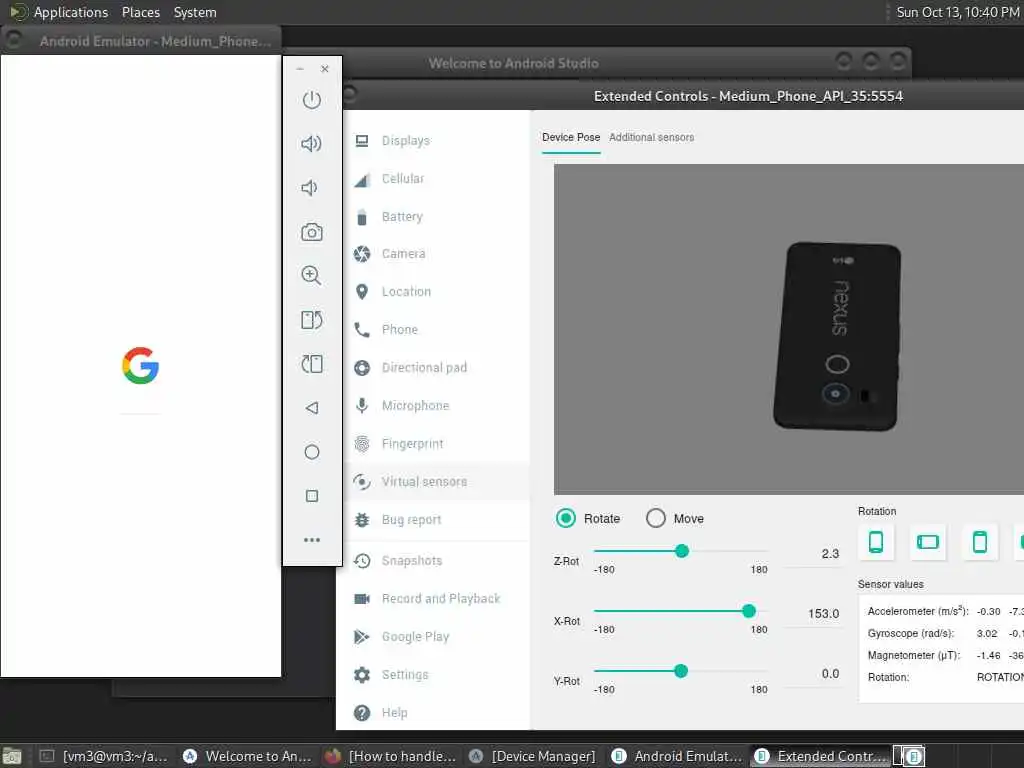Open the Directional pad section

point(436,368)
